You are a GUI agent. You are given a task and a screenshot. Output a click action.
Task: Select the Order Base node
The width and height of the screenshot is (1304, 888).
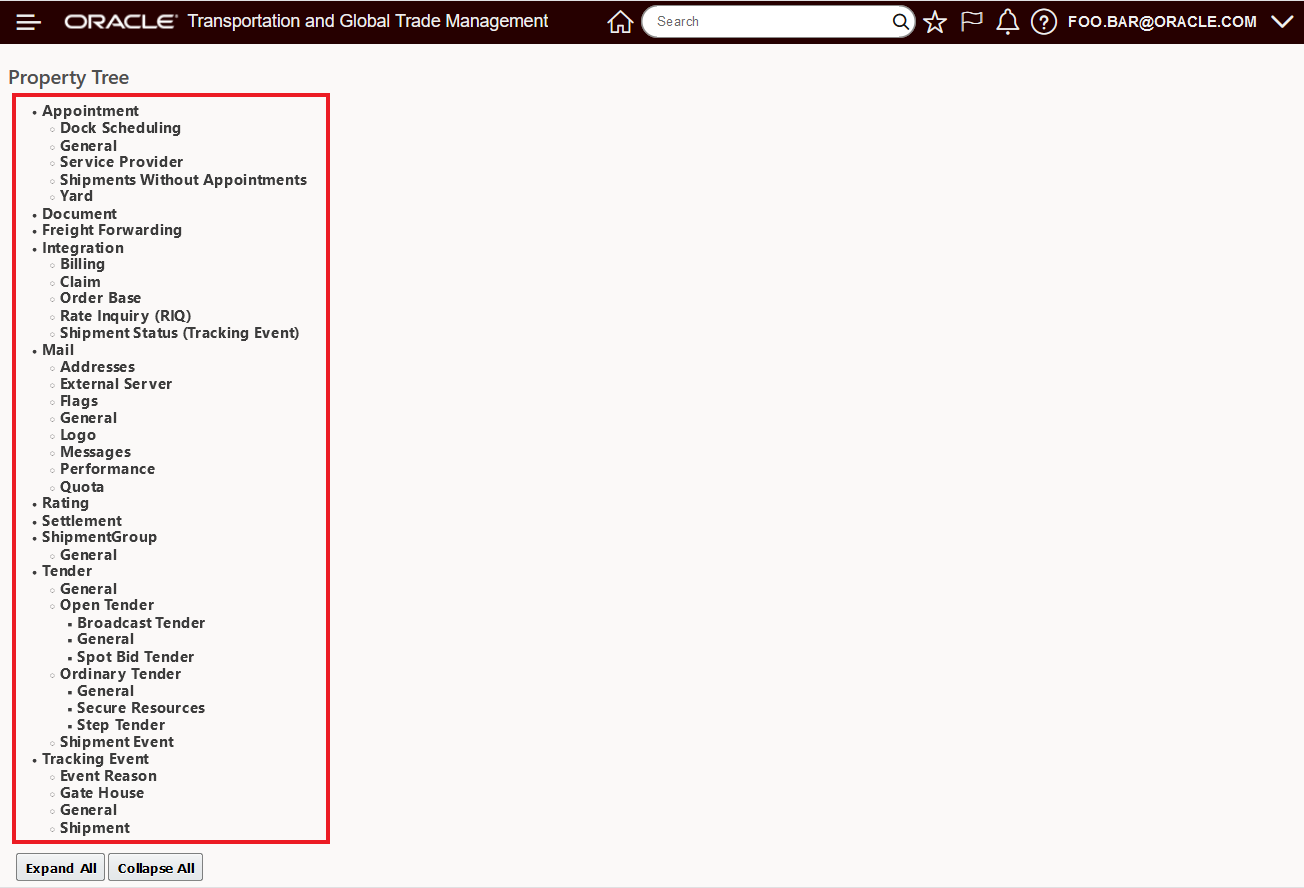click(100, 298)
